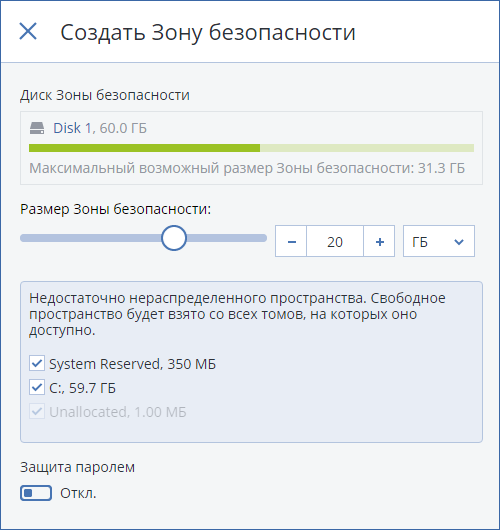Click slider track right of the handle
The width and height of the screenshot is (500, 530).
(227, 238)
